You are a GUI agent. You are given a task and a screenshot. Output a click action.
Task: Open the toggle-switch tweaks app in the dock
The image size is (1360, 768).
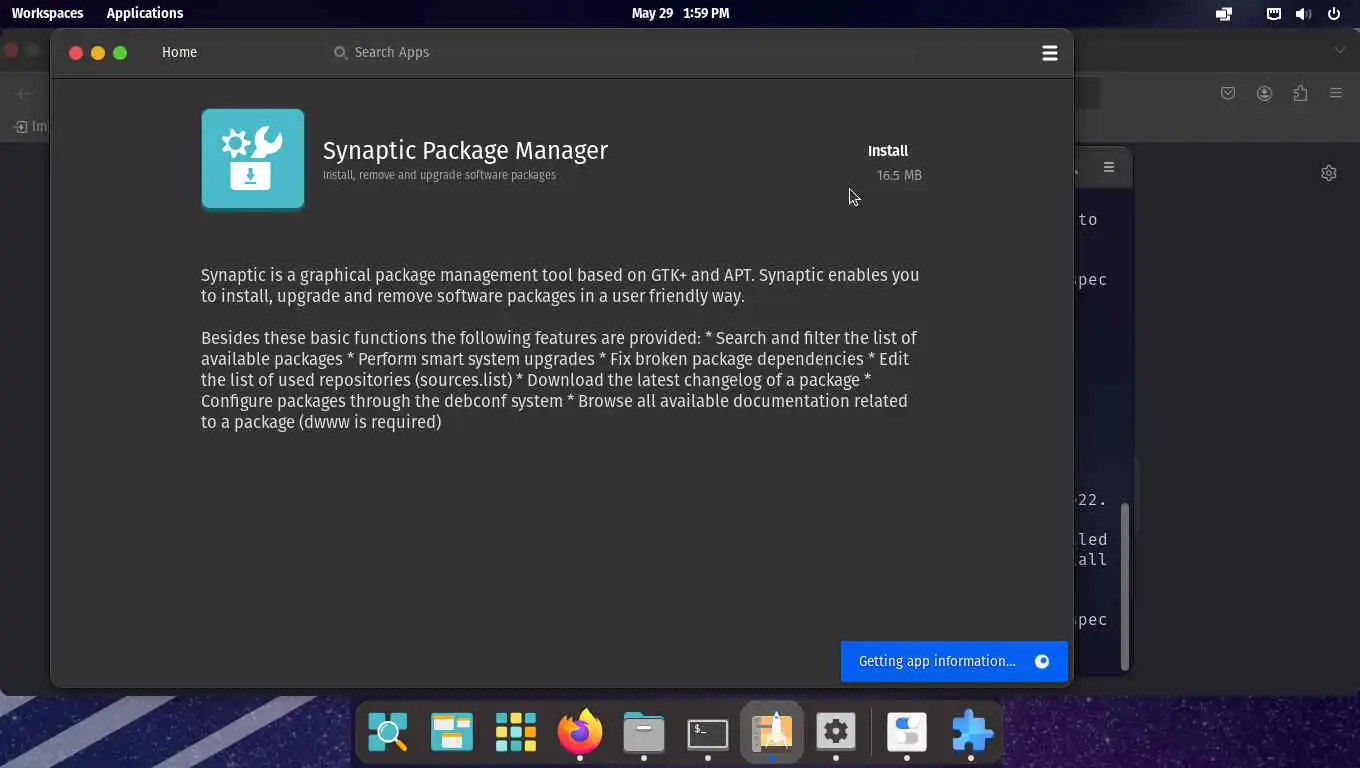(907, 732)
